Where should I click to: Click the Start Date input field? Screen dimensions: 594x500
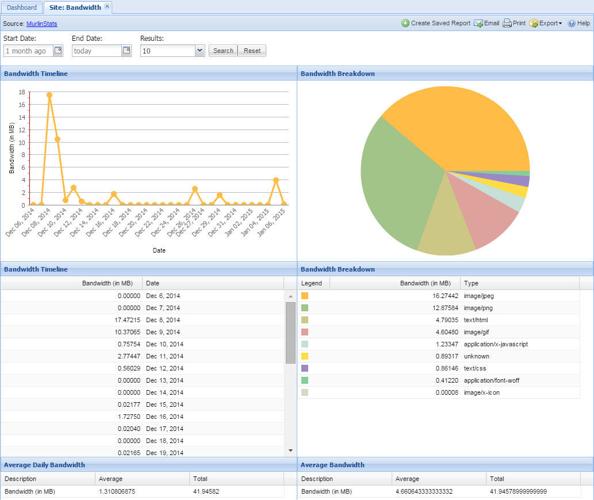[28, 51]
